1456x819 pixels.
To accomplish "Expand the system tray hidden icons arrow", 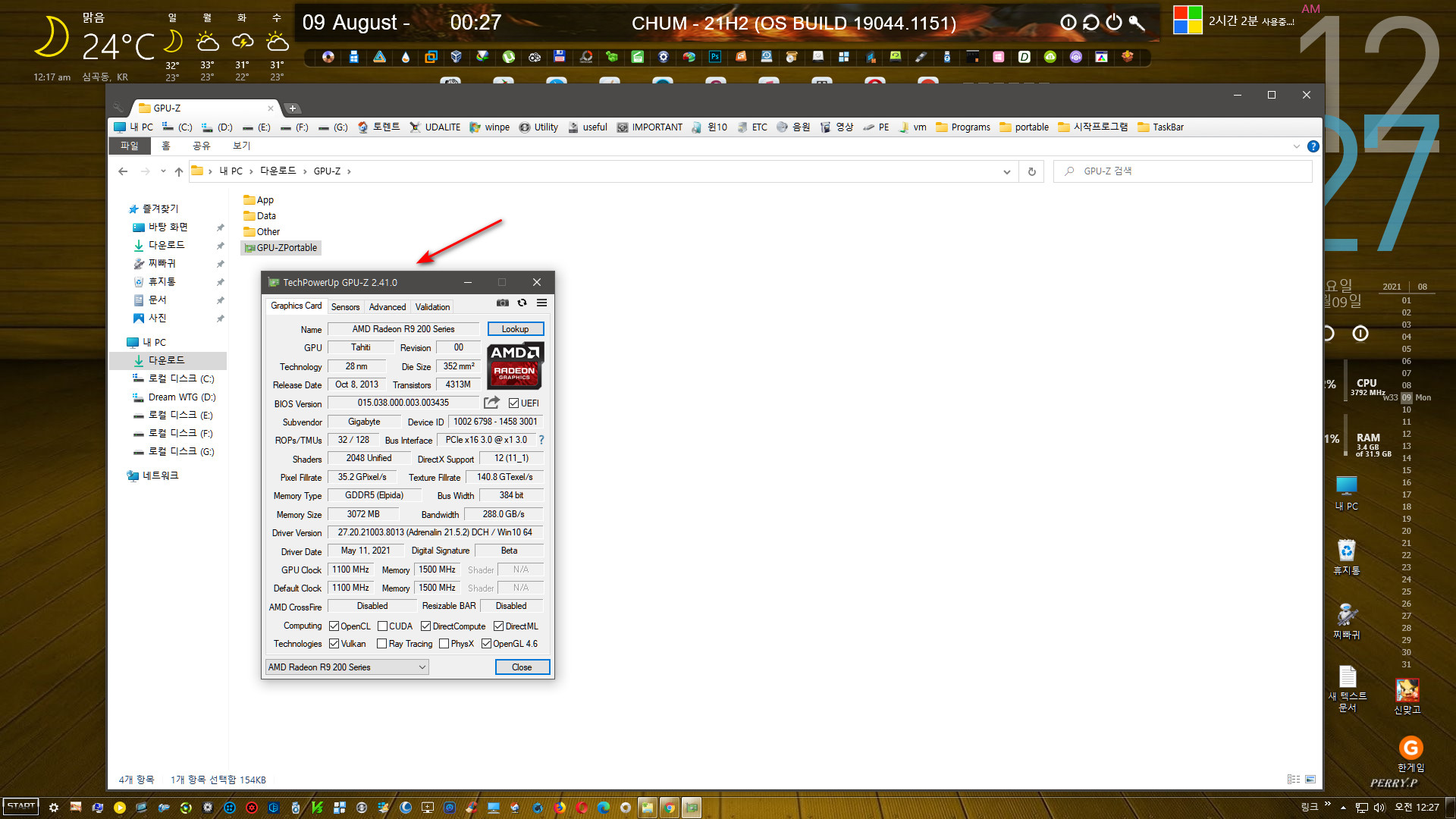I will click(x=1343, y=808).
